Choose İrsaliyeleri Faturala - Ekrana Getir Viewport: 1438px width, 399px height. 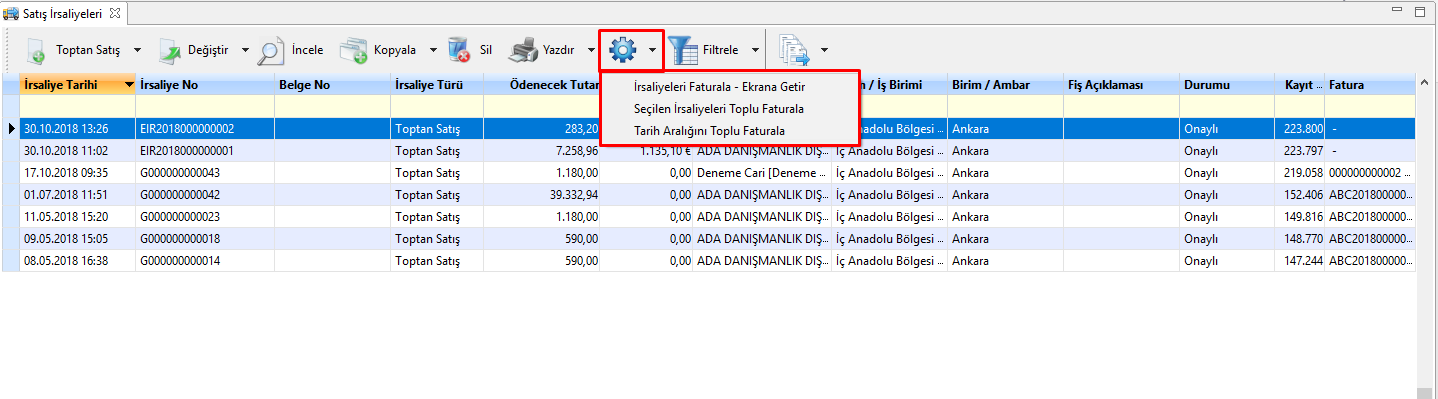[x=719, y=87]
